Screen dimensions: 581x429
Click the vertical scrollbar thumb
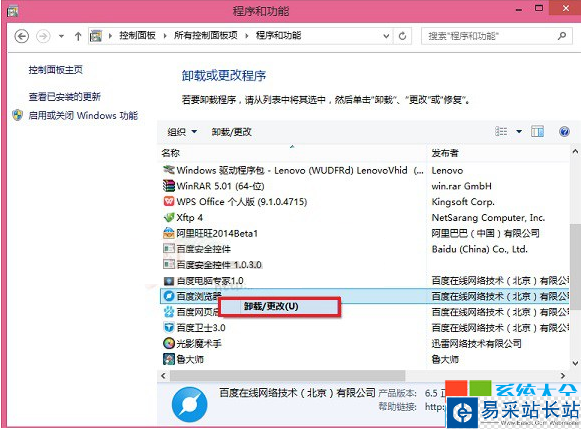(x=575, y=266)
